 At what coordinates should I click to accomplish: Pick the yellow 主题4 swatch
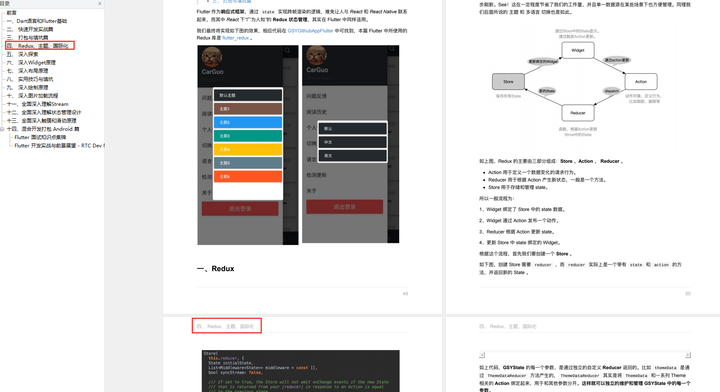pyautogui.click(x=248, y=150)
